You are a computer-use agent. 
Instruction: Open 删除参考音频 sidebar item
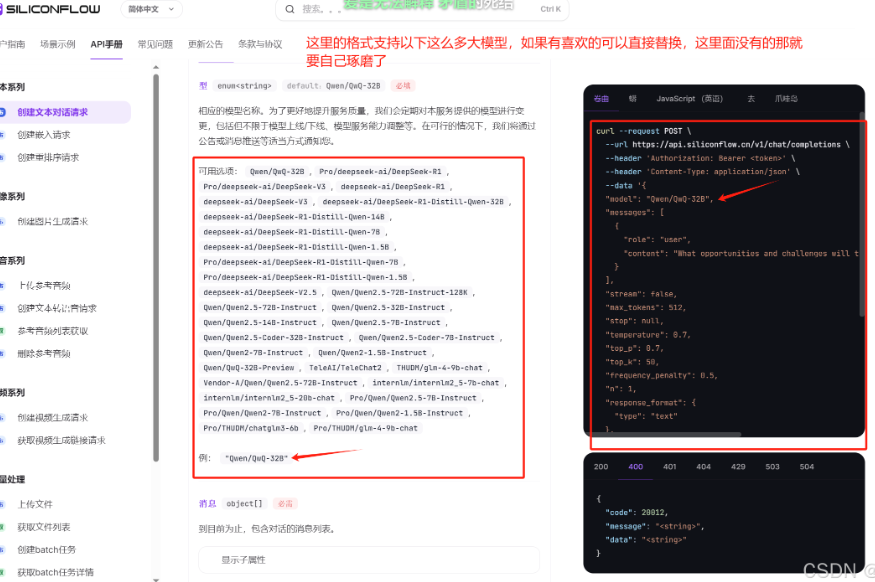[x=44, y=353]
